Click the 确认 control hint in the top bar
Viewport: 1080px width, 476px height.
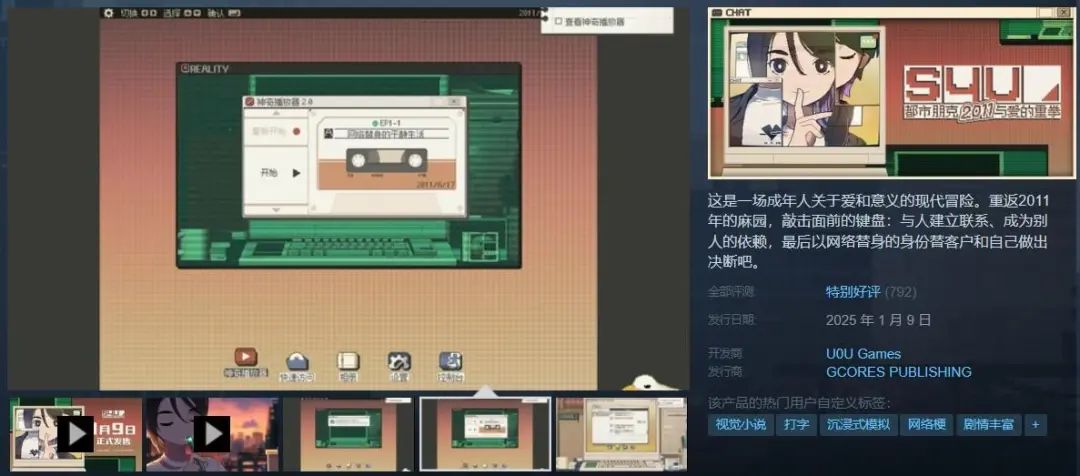225,12
